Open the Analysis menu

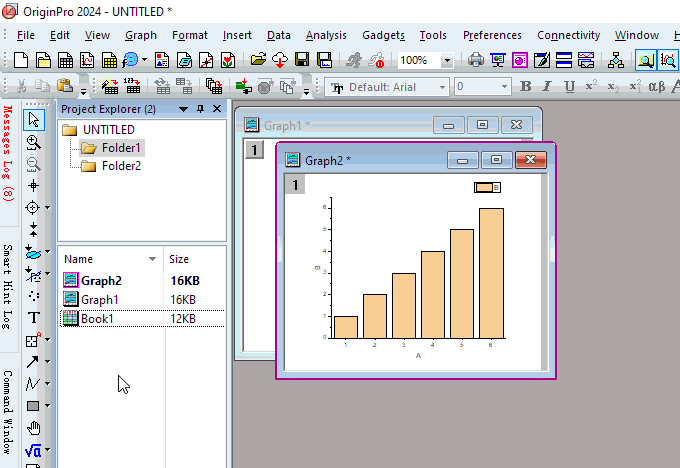(x=326, y=35)
